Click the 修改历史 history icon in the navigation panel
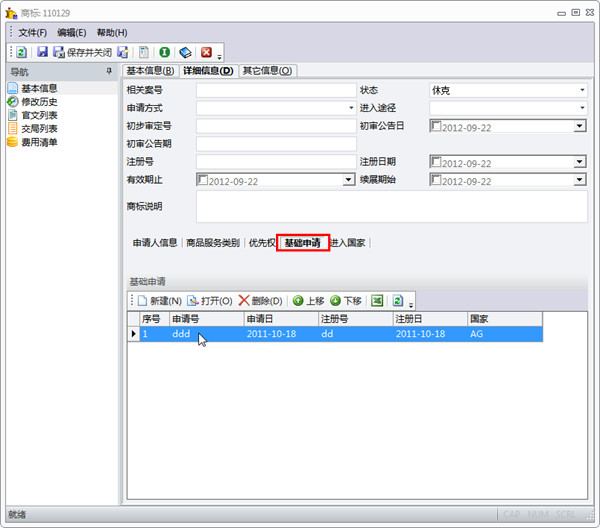The width and height of the screenshot is (600, 528). (13, 101)
